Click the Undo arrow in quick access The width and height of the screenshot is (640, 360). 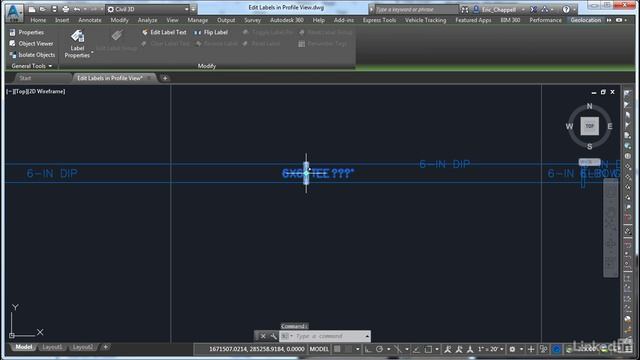[76, 9]
